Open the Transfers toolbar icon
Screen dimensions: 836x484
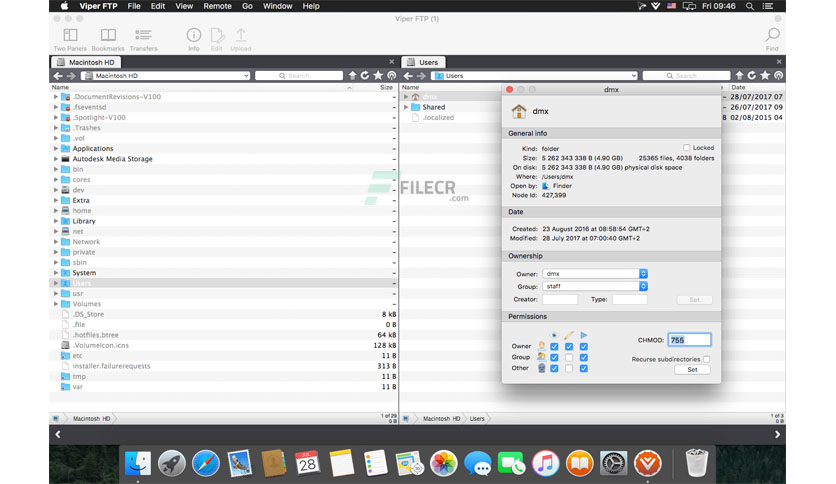click(143, 35)
